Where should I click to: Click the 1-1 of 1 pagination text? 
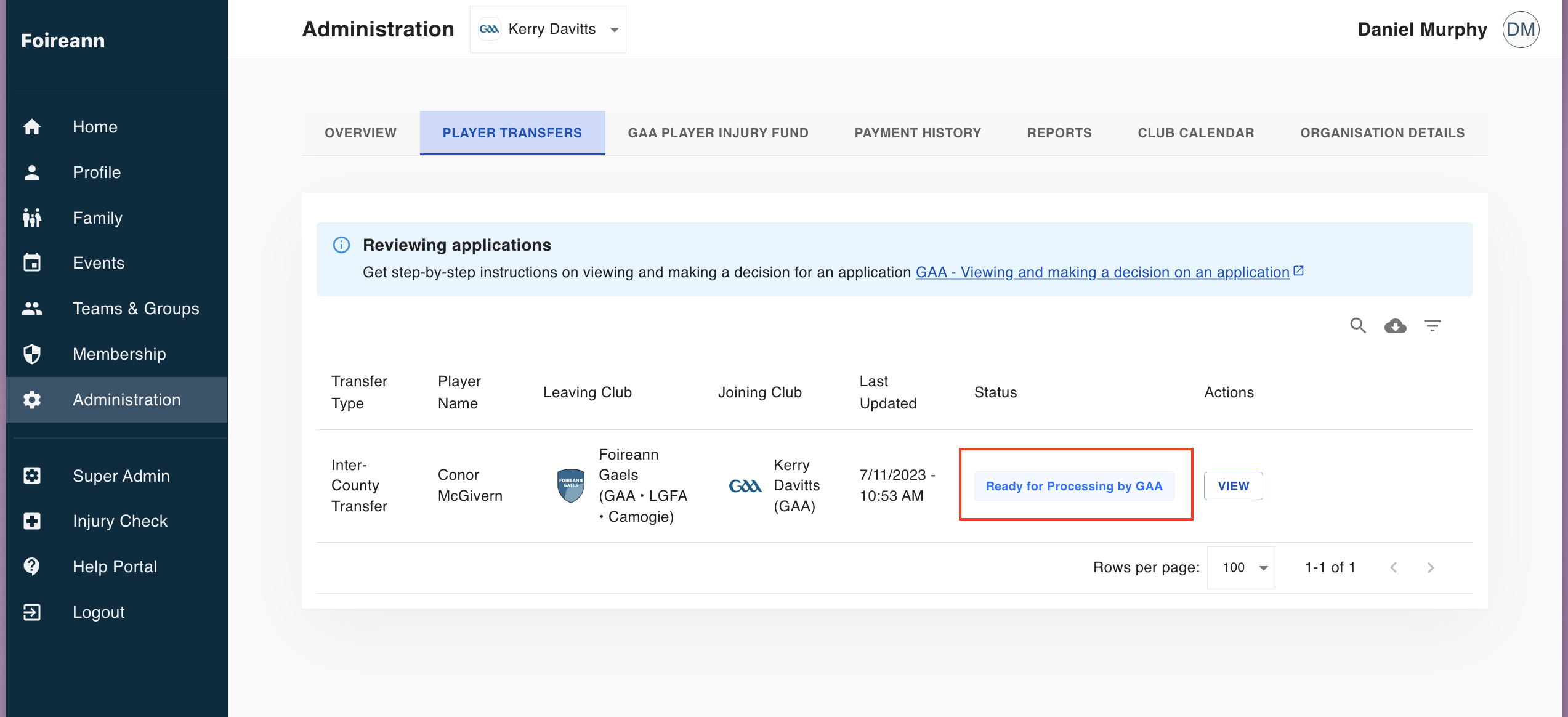point(1330,567)
